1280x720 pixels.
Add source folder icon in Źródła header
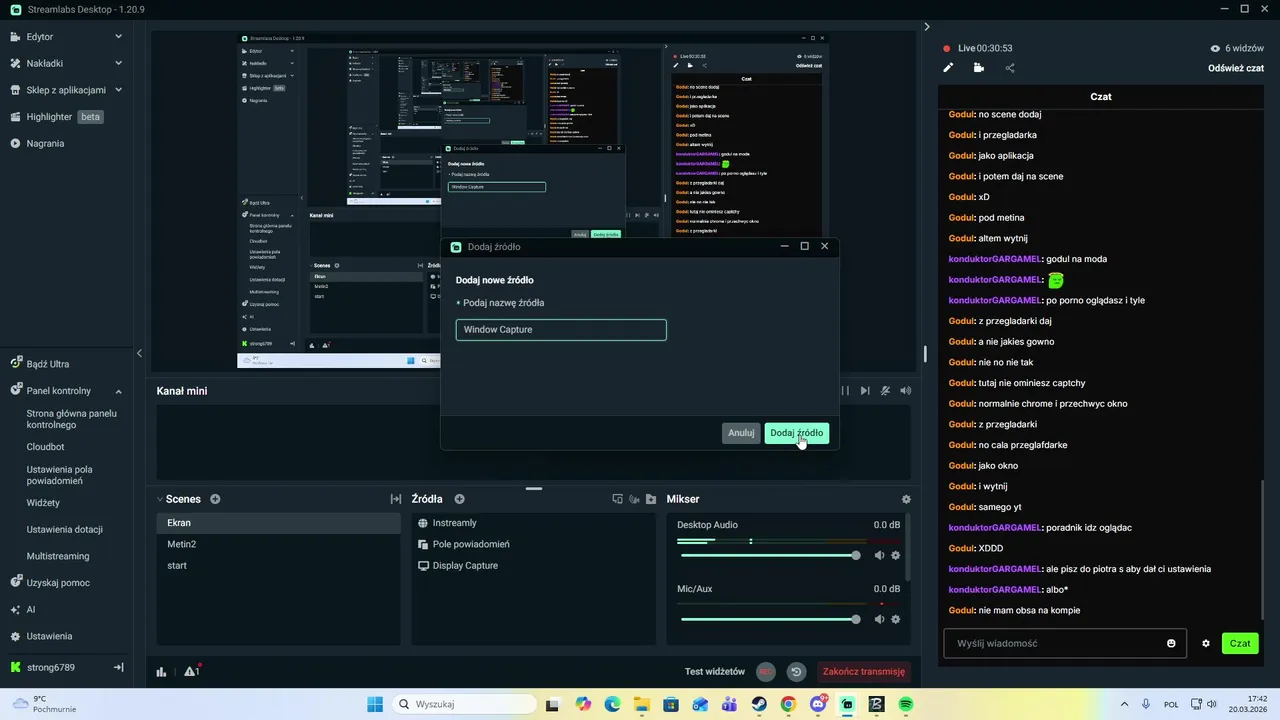[651, 499]
